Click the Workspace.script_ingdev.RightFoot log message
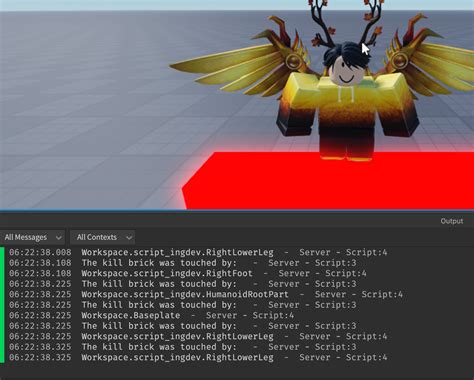474x380 pixels. pos(167,273)
